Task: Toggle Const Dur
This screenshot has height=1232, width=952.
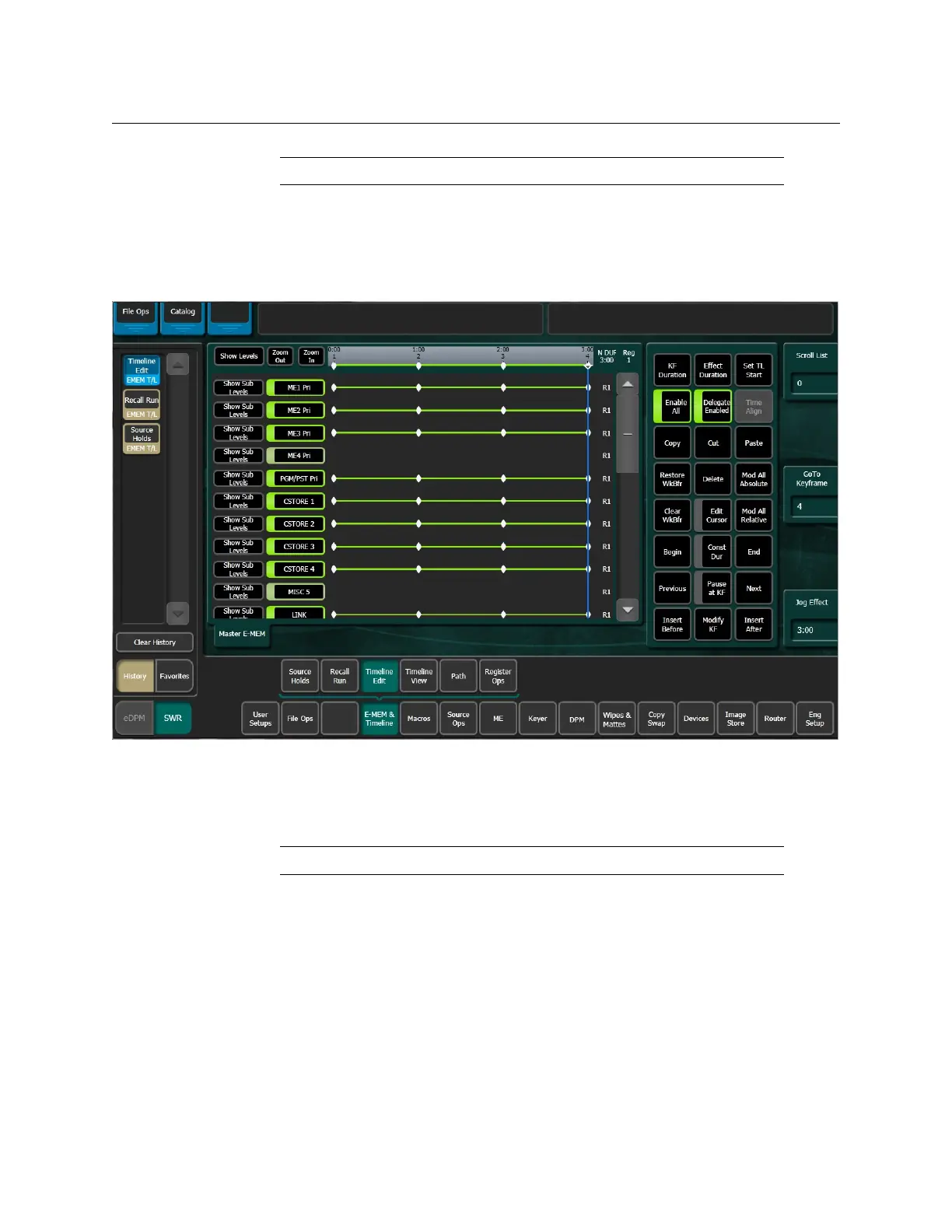Action: point(713,552)
